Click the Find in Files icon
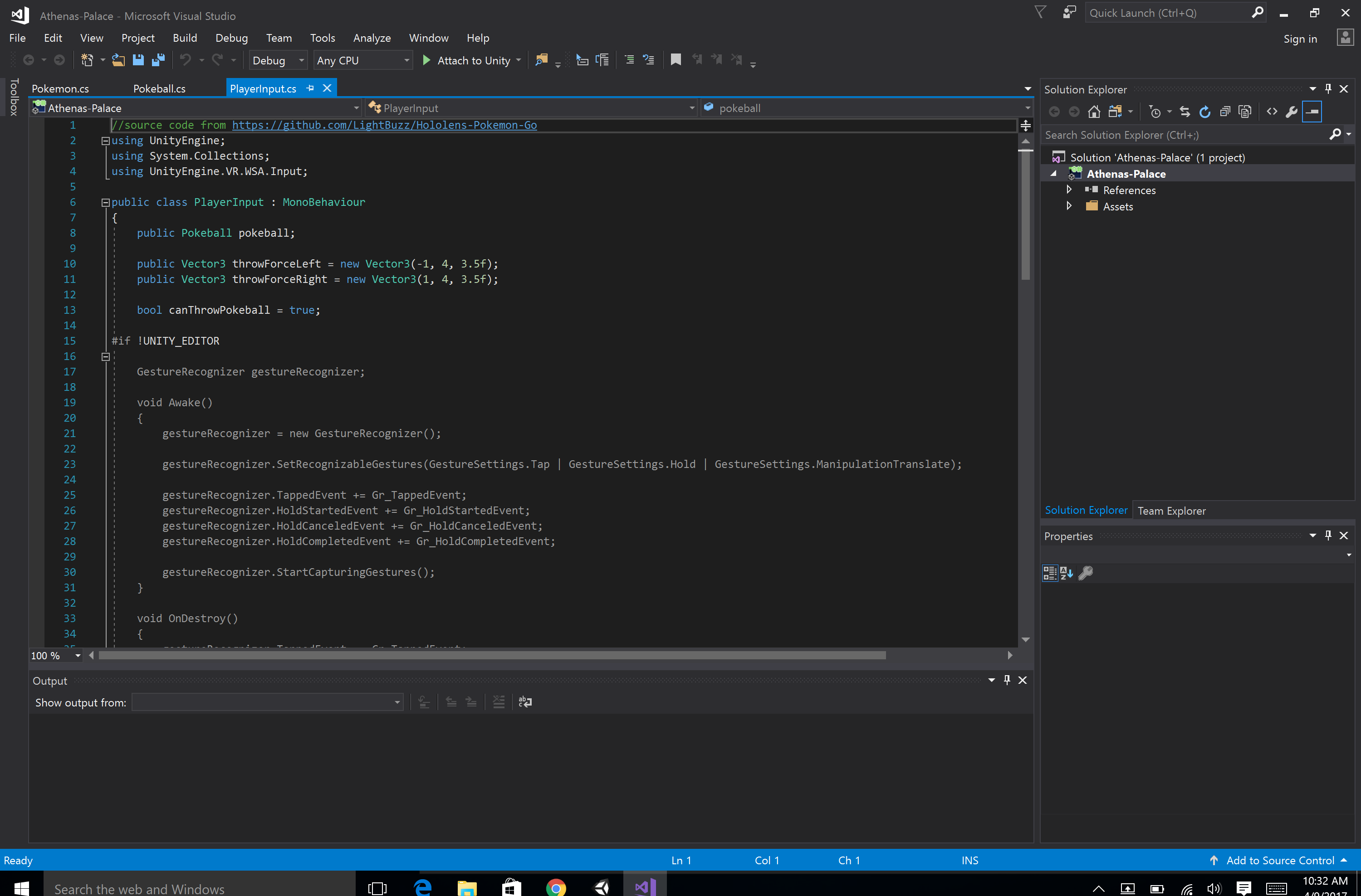 click(541, 60)
